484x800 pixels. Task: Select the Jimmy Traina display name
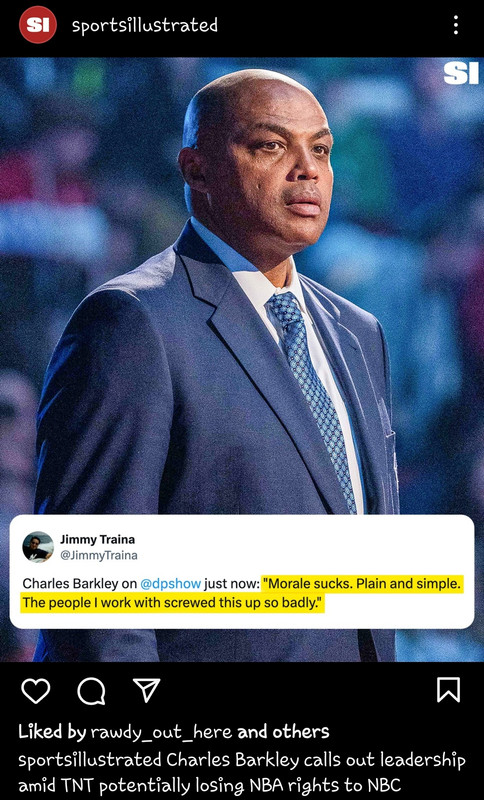97,539
